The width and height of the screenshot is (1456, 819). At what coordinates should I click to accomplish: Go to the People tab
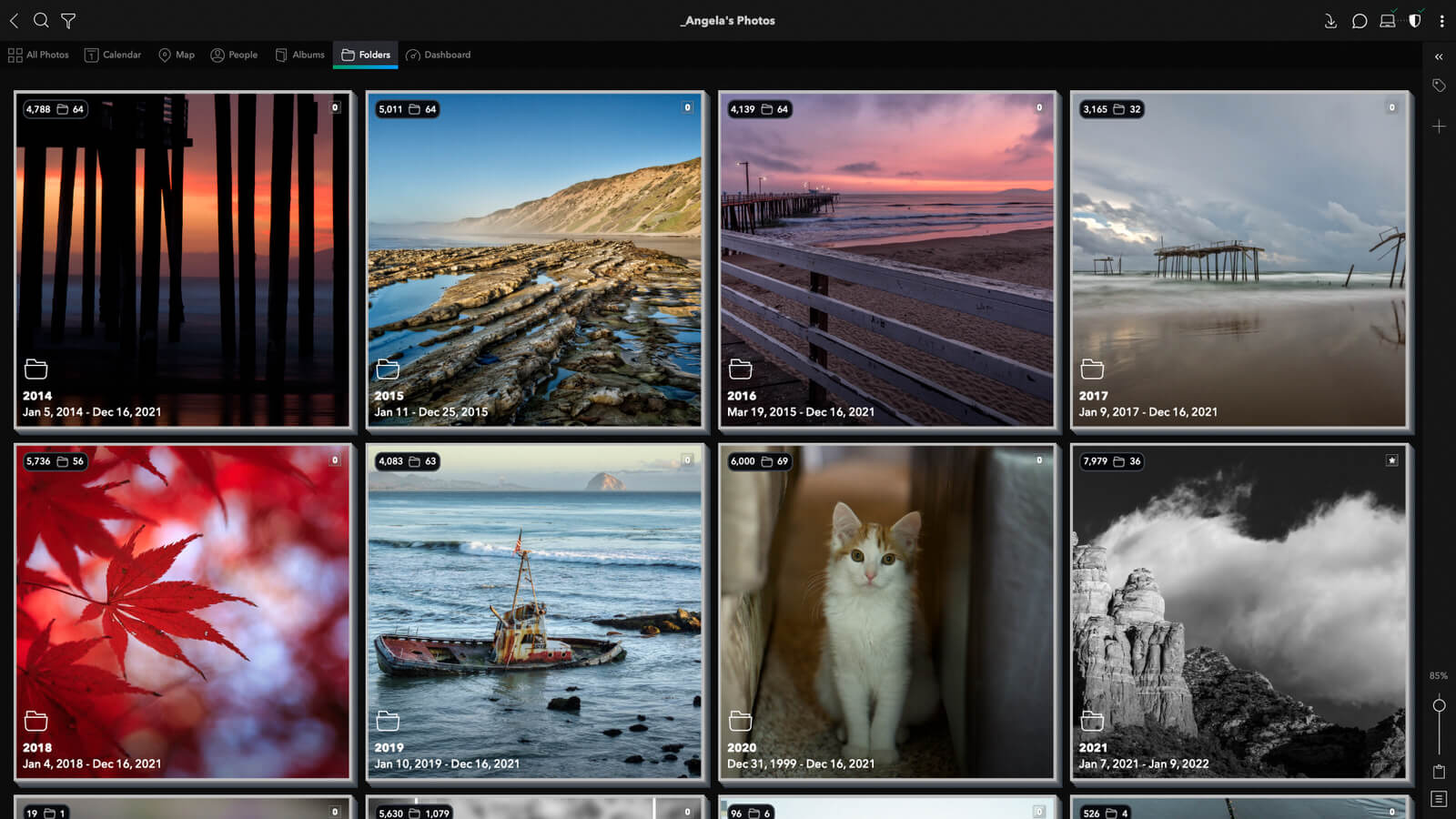click(x=234, y=55)
